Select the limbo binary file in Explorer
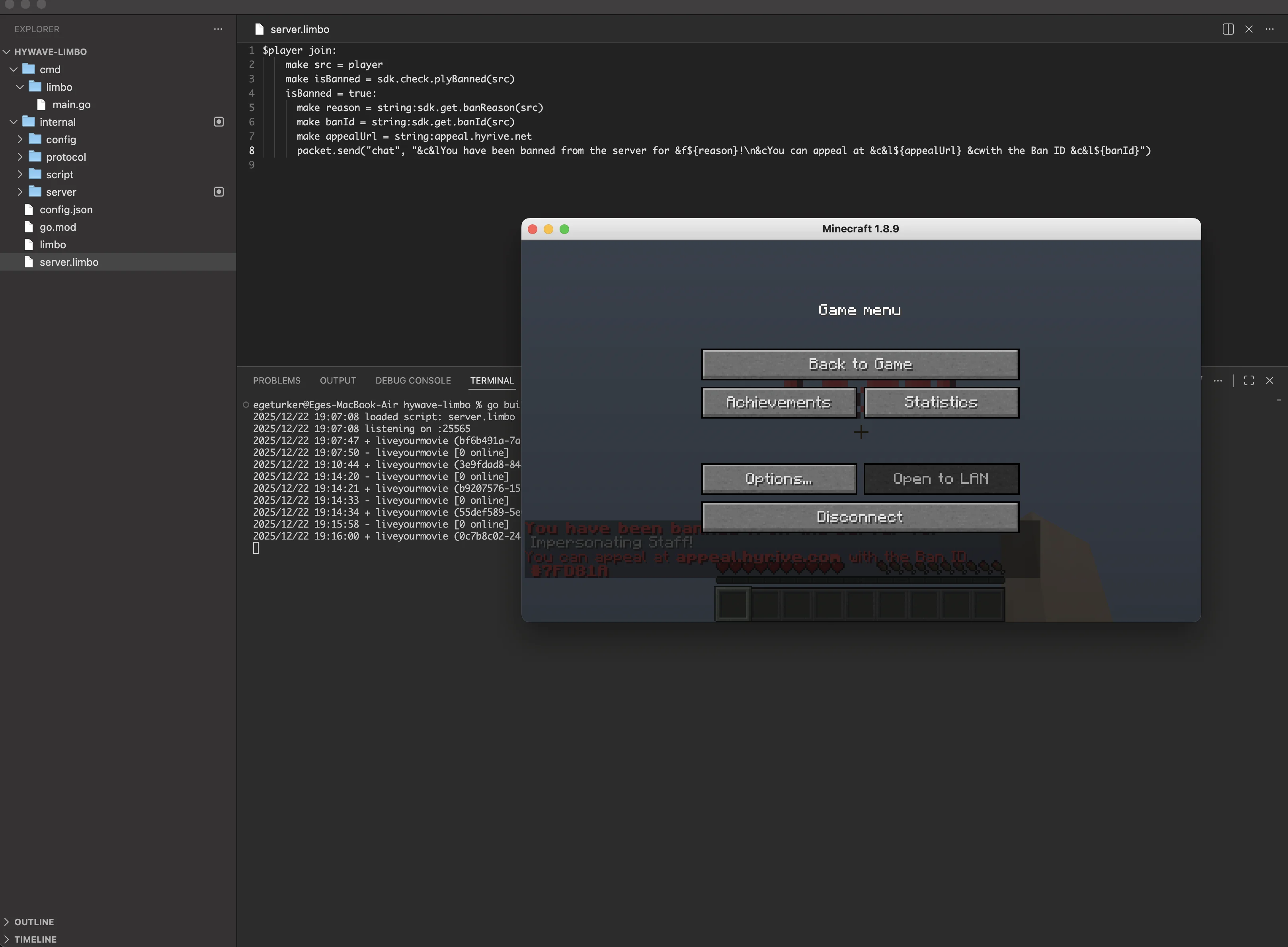The height and width of the screenshot is (947, 1288). pyautogui.click(x=118, y=244)
